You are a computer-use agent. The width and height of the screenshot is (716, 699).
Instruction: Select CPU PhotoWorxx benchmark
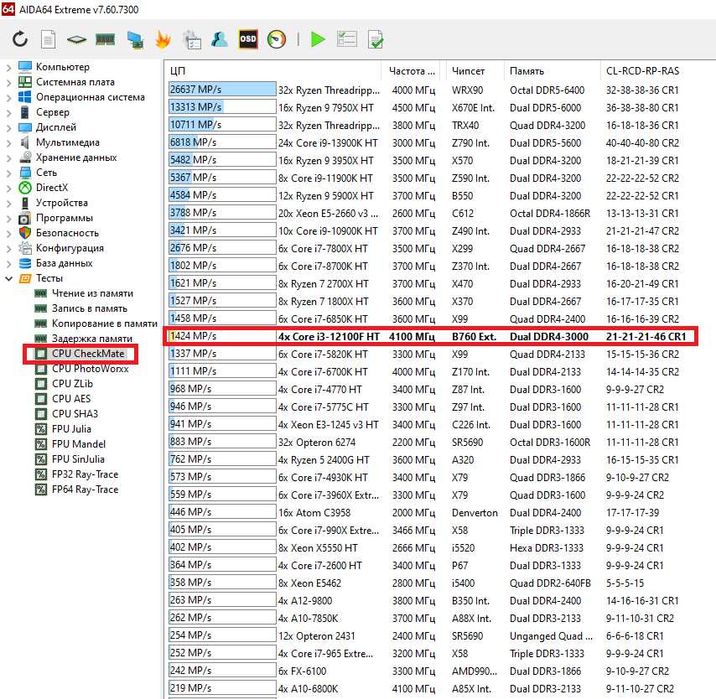(90, 368)
